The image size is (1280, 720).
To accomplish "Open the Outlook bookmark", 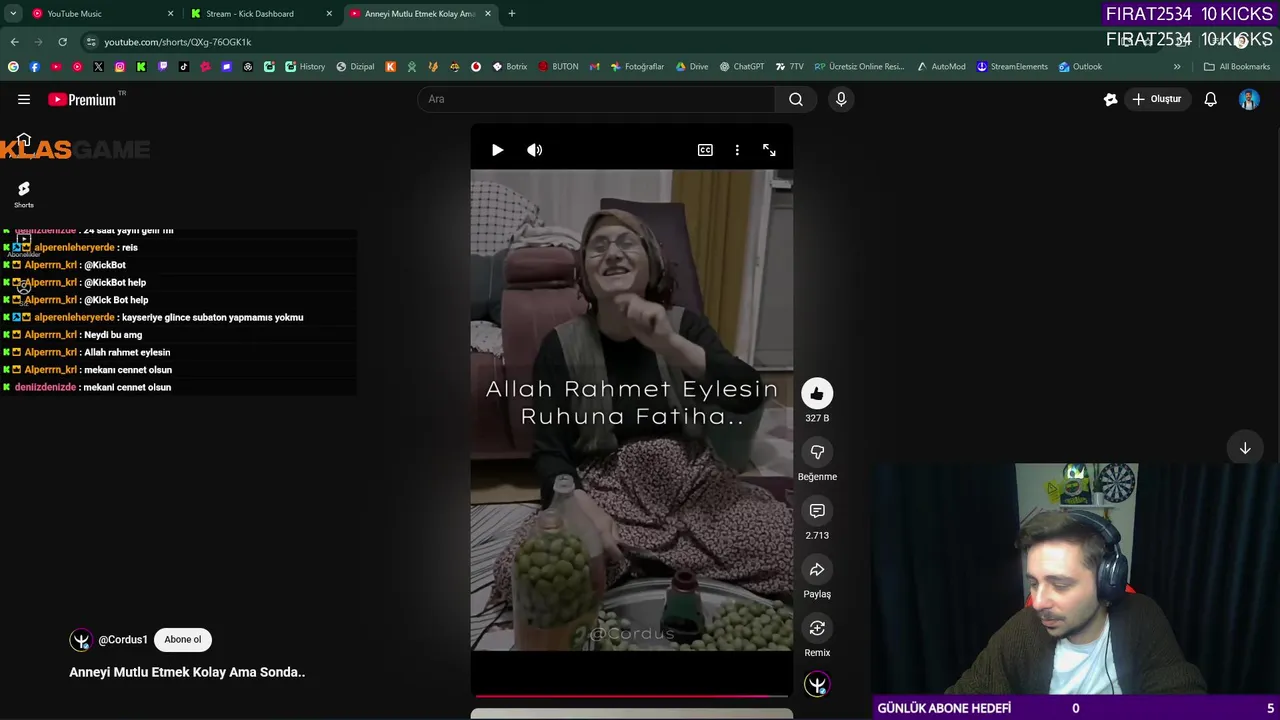I will tap(1080, 67).
